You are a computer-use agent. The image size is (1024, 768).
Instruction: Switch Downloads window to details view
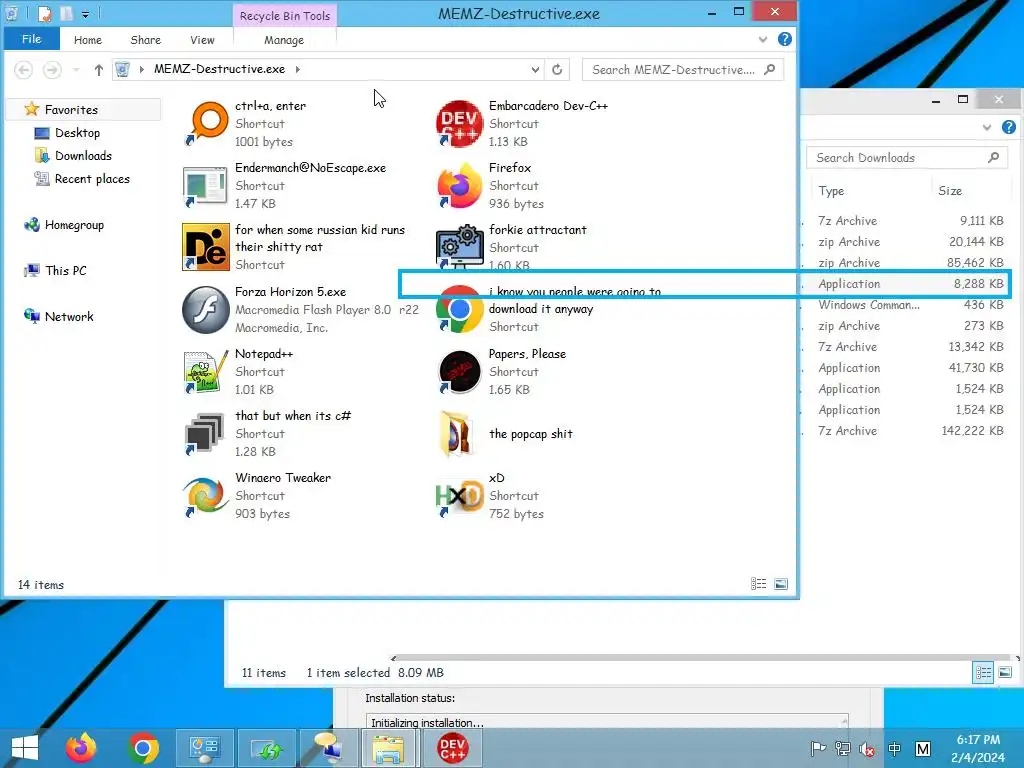pyautogui.click(x=984, y=672)
